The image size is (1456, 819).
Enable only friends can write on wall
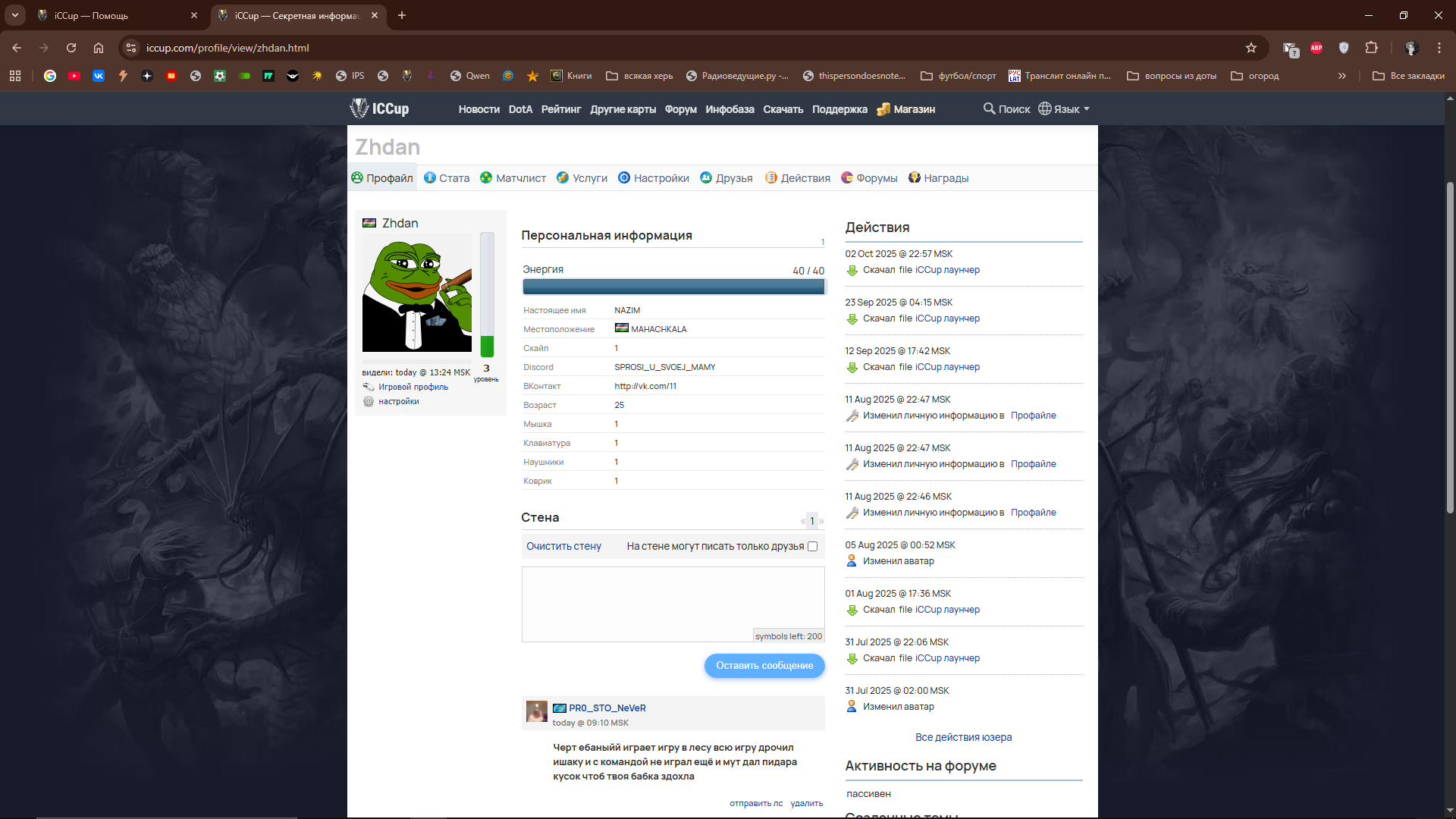812,546
